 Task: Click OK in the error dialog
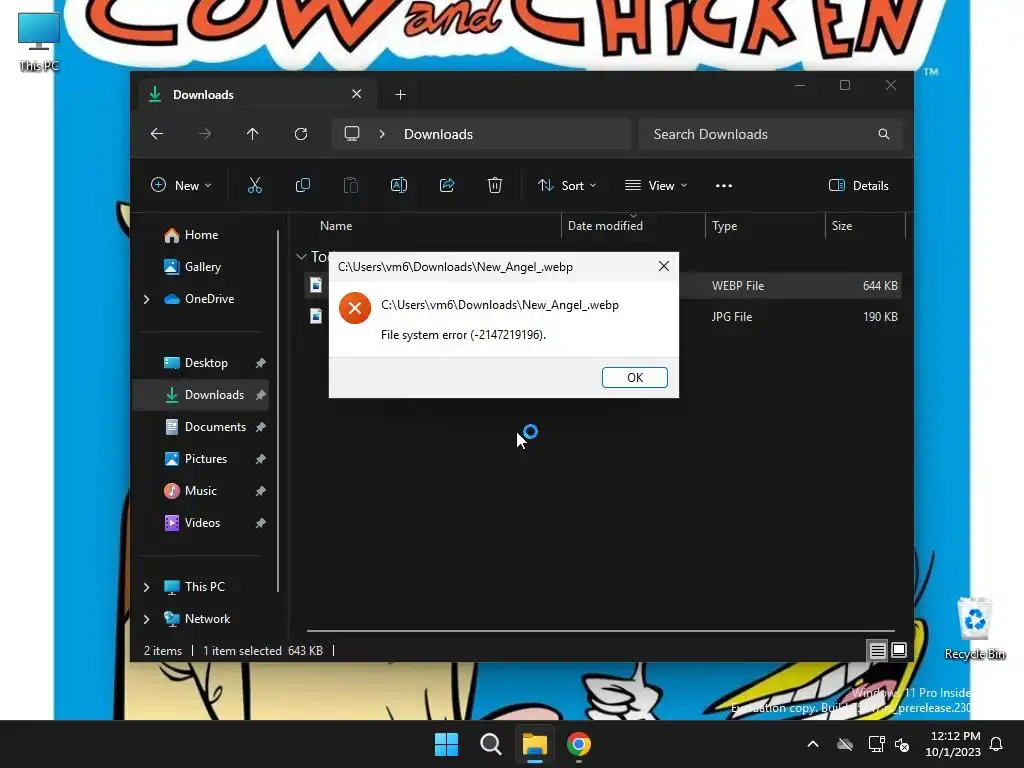pyautogui.click(x=634, y=377)
